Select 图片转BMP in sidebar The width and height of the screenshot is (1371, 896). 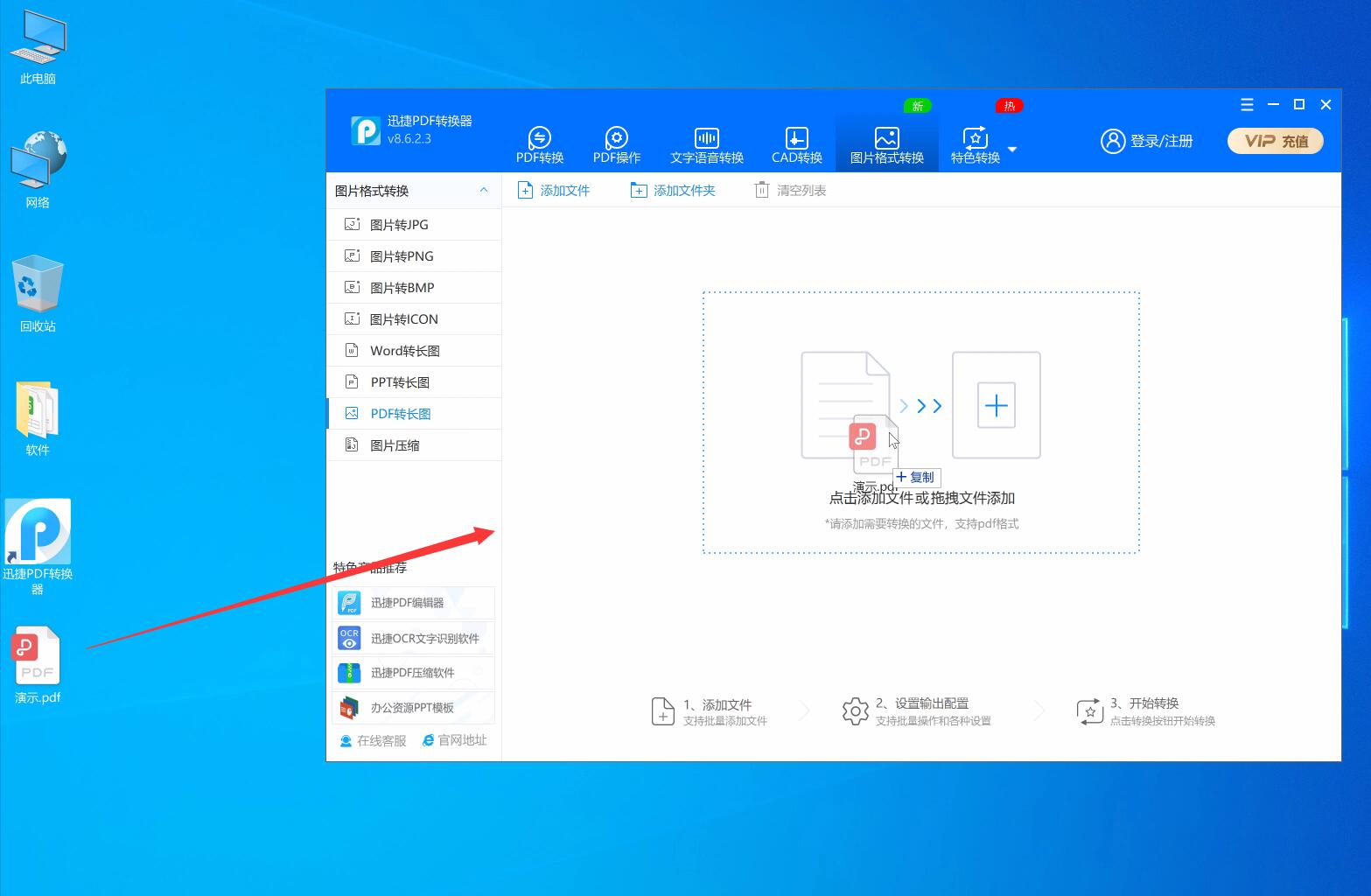[414, 287]
